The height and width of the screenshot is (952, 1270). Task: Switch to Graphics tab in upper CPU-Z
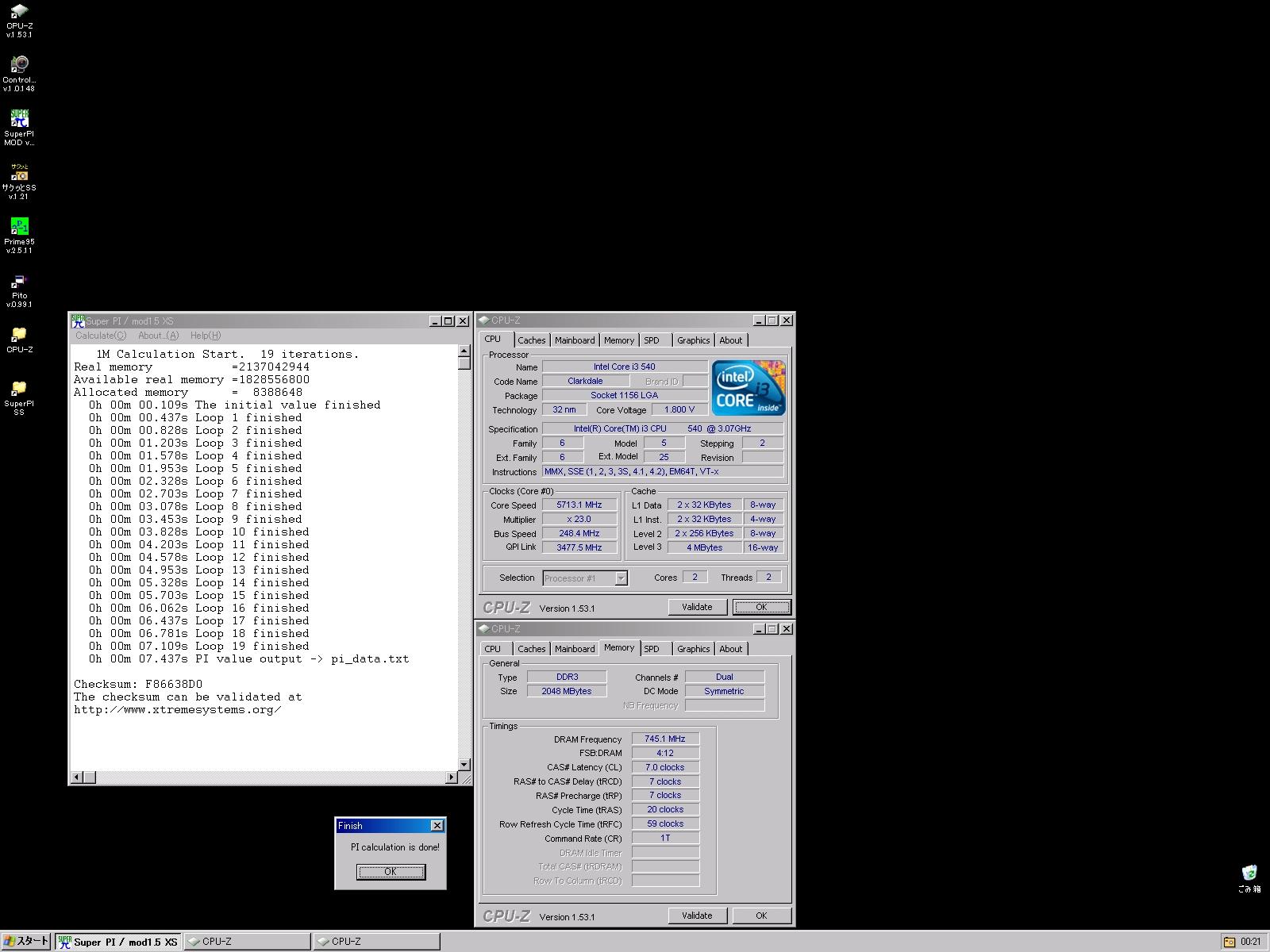(x=693, y=340)
